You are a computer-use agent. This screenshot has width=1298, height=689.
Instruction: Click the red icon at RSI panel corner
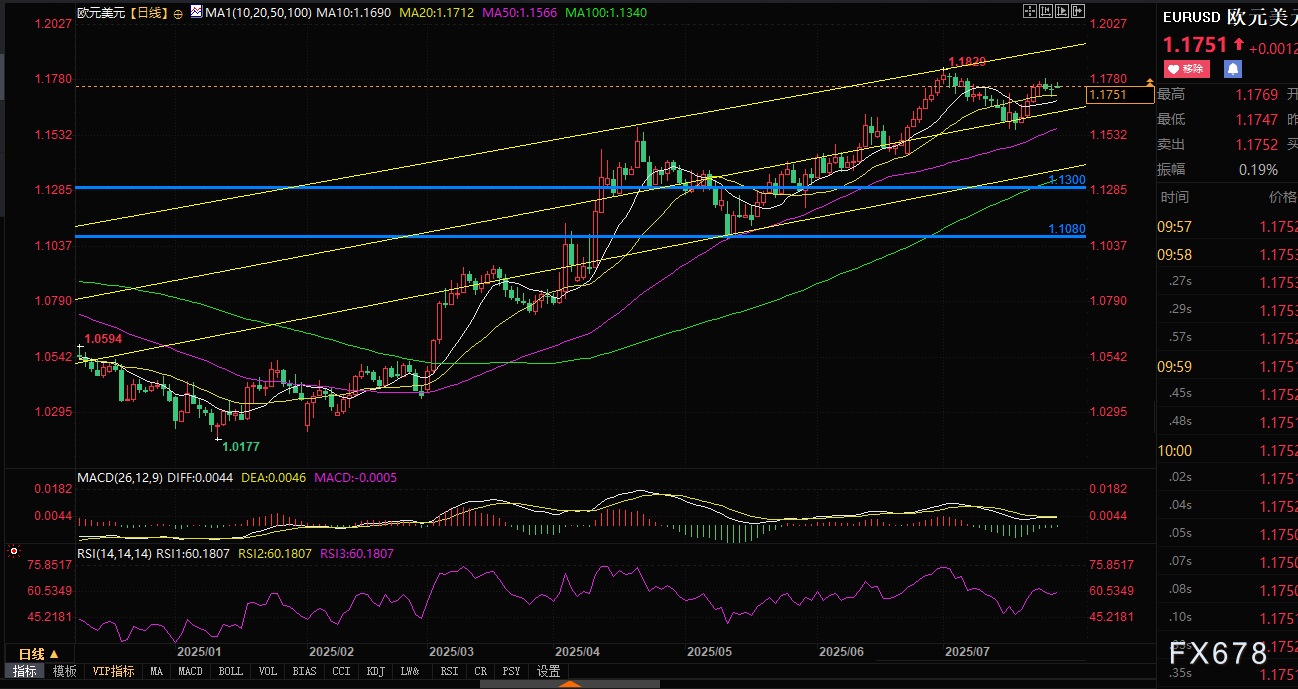pyautogui.click(x=13, y=551)
